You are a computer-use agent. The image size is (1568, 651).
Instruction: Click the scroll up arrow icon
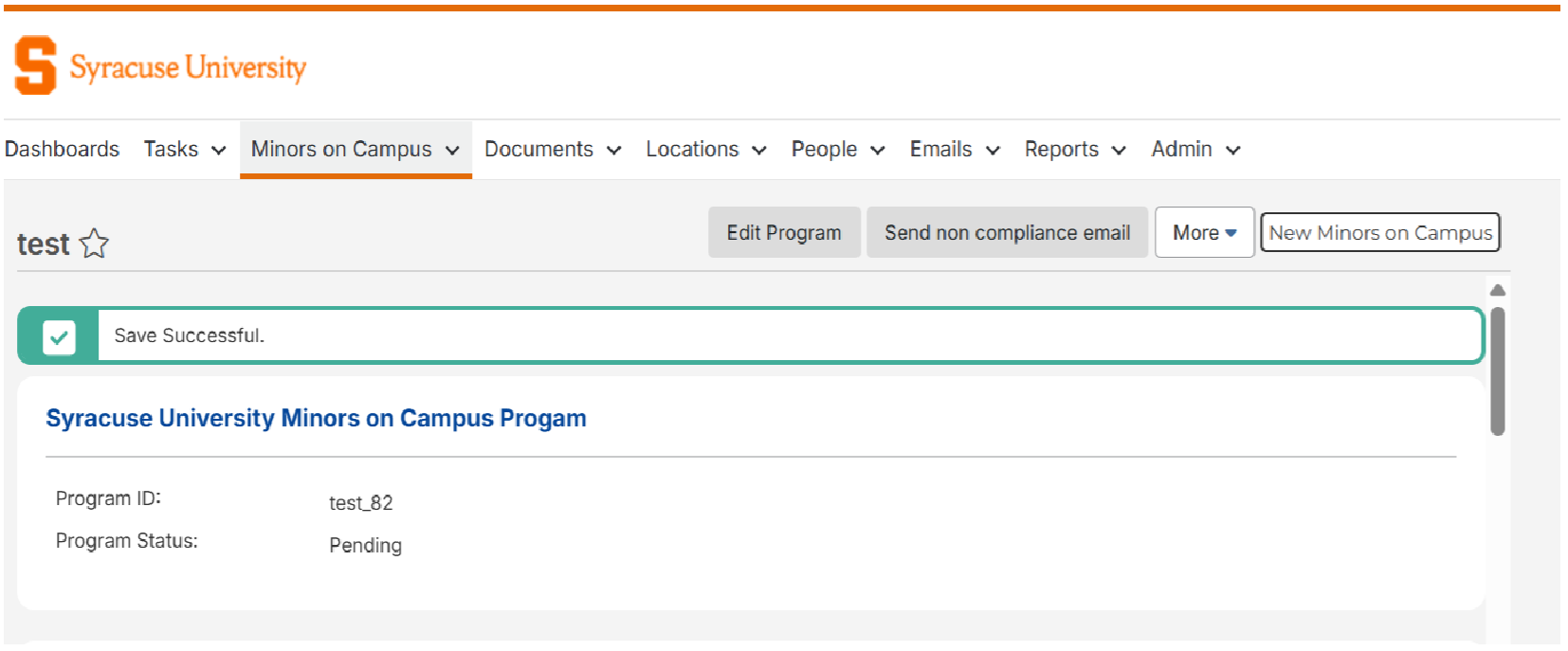click(x=1497, y=290)
